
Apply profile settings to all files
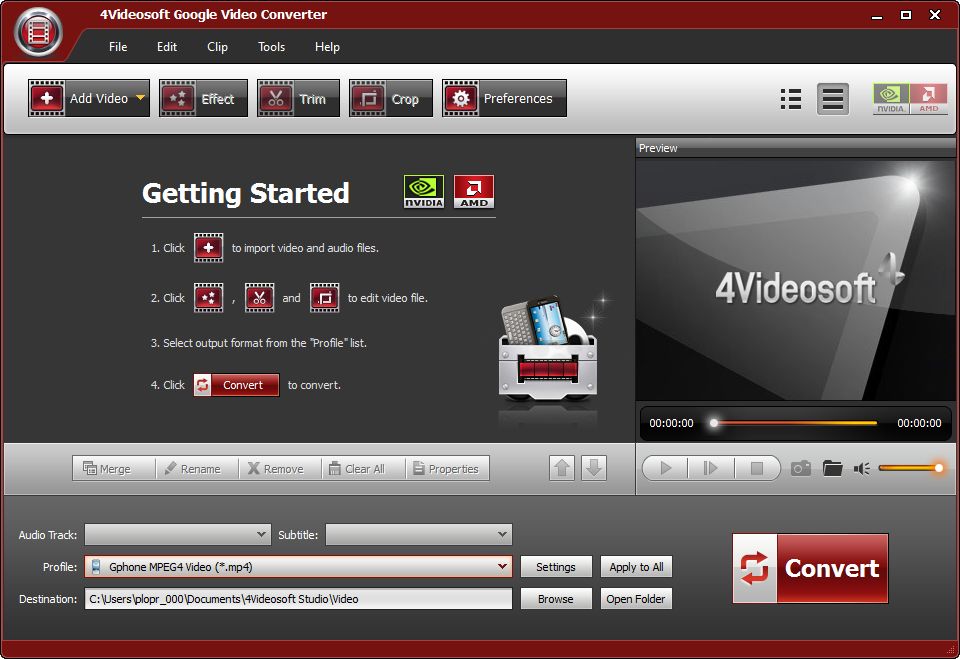636,566
